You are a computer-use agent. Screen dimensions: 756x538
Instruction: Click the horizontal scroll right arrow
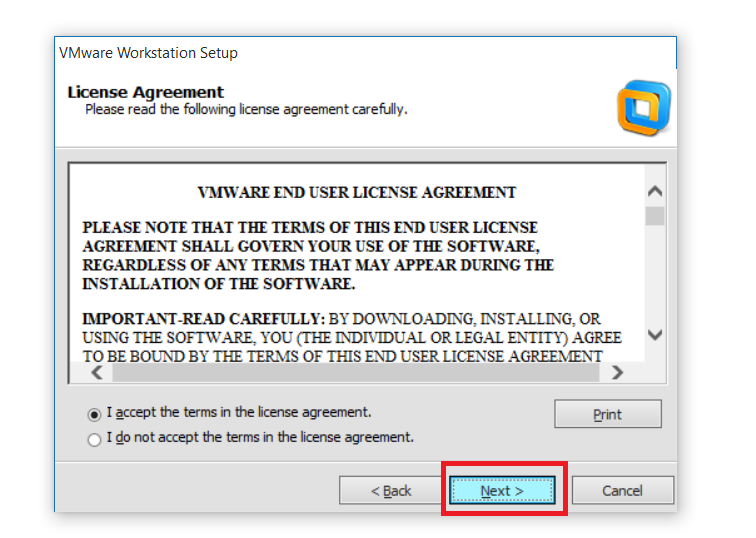point(617,372)
